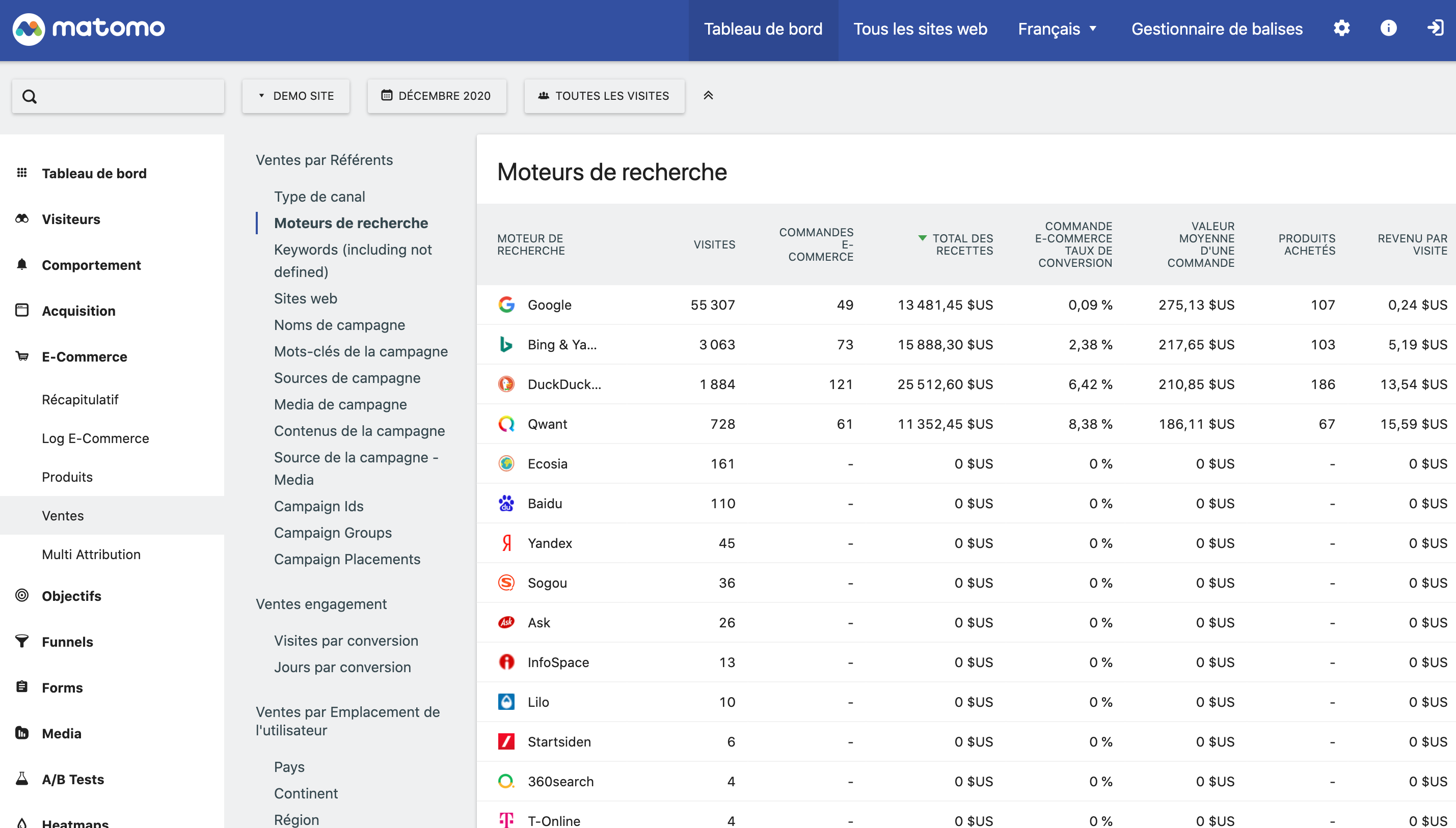Click the Forms clipboard icon
This screenshot has height=828, width=1456.
(21, 687)
